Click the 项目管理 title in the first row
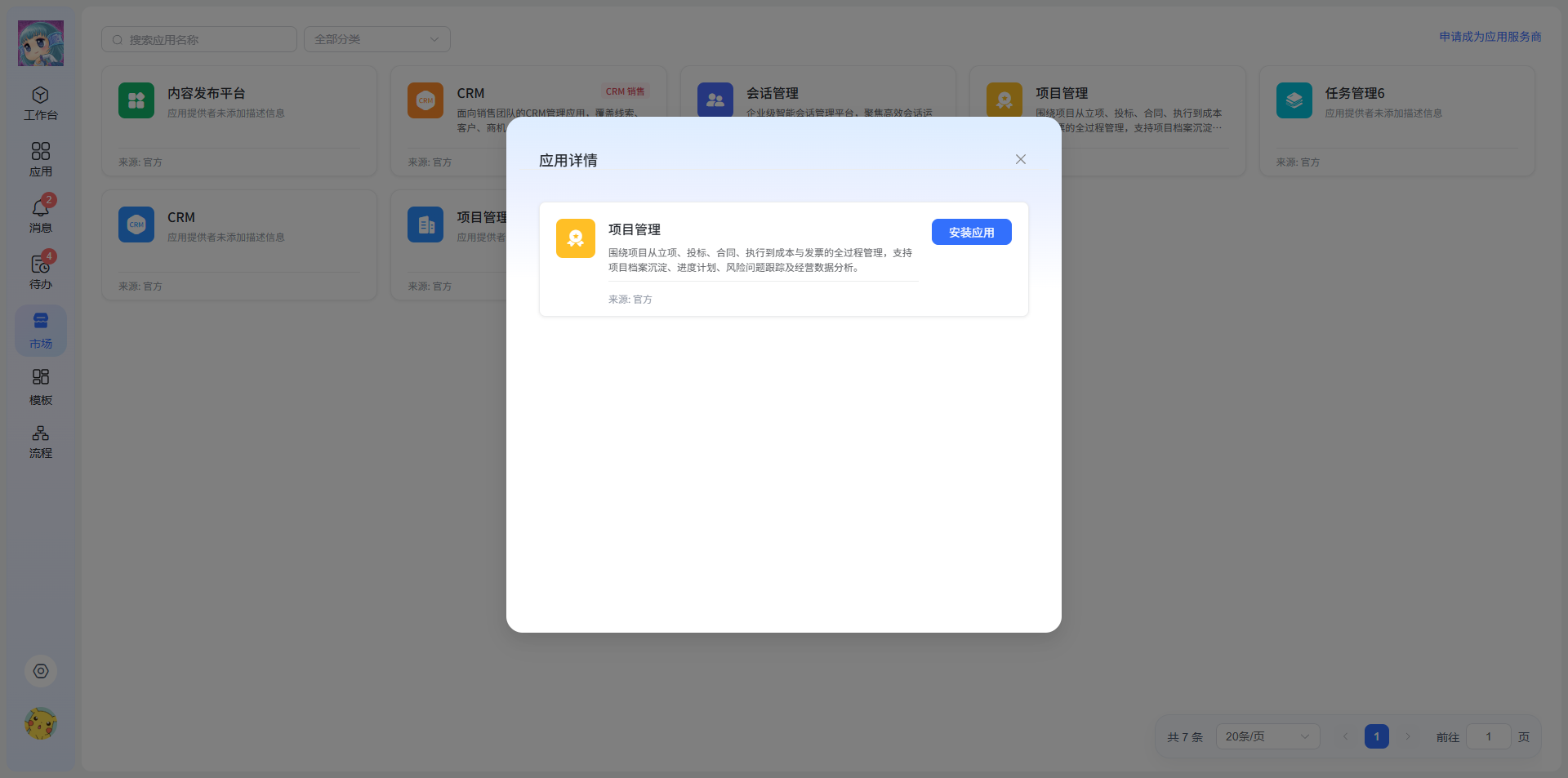The width and height of the screenshot is (1568, 778). tap(1062, 93)
